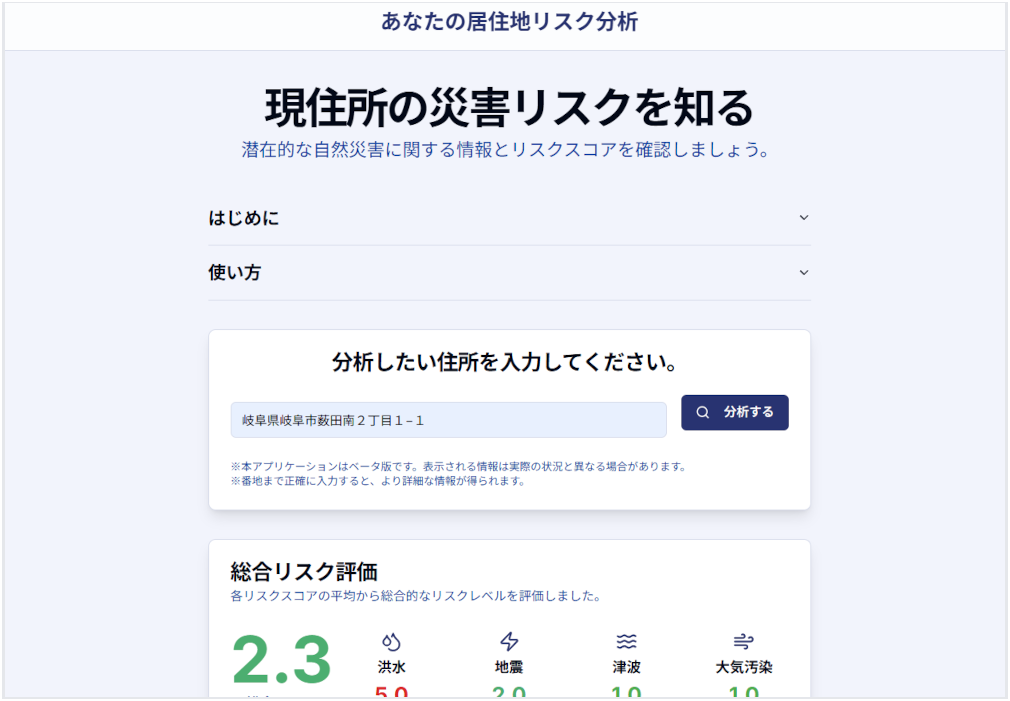The height and width of the screenshot is (701, 1010).
Task: Collapse the はじめに disclosure arrow
Action: (803, 217)
